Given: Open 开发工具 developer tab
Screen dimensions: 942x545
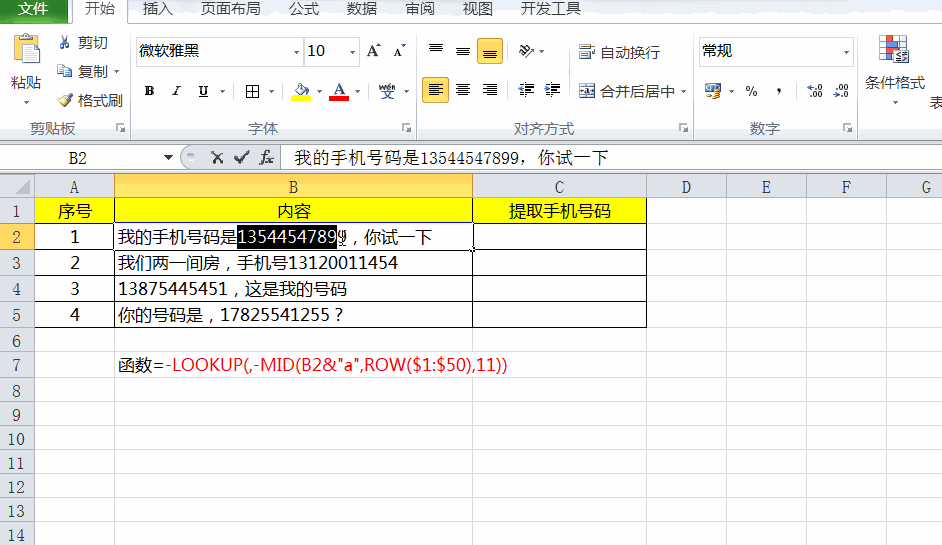Looking at the screenshot, I should click(x=550, y=9).
